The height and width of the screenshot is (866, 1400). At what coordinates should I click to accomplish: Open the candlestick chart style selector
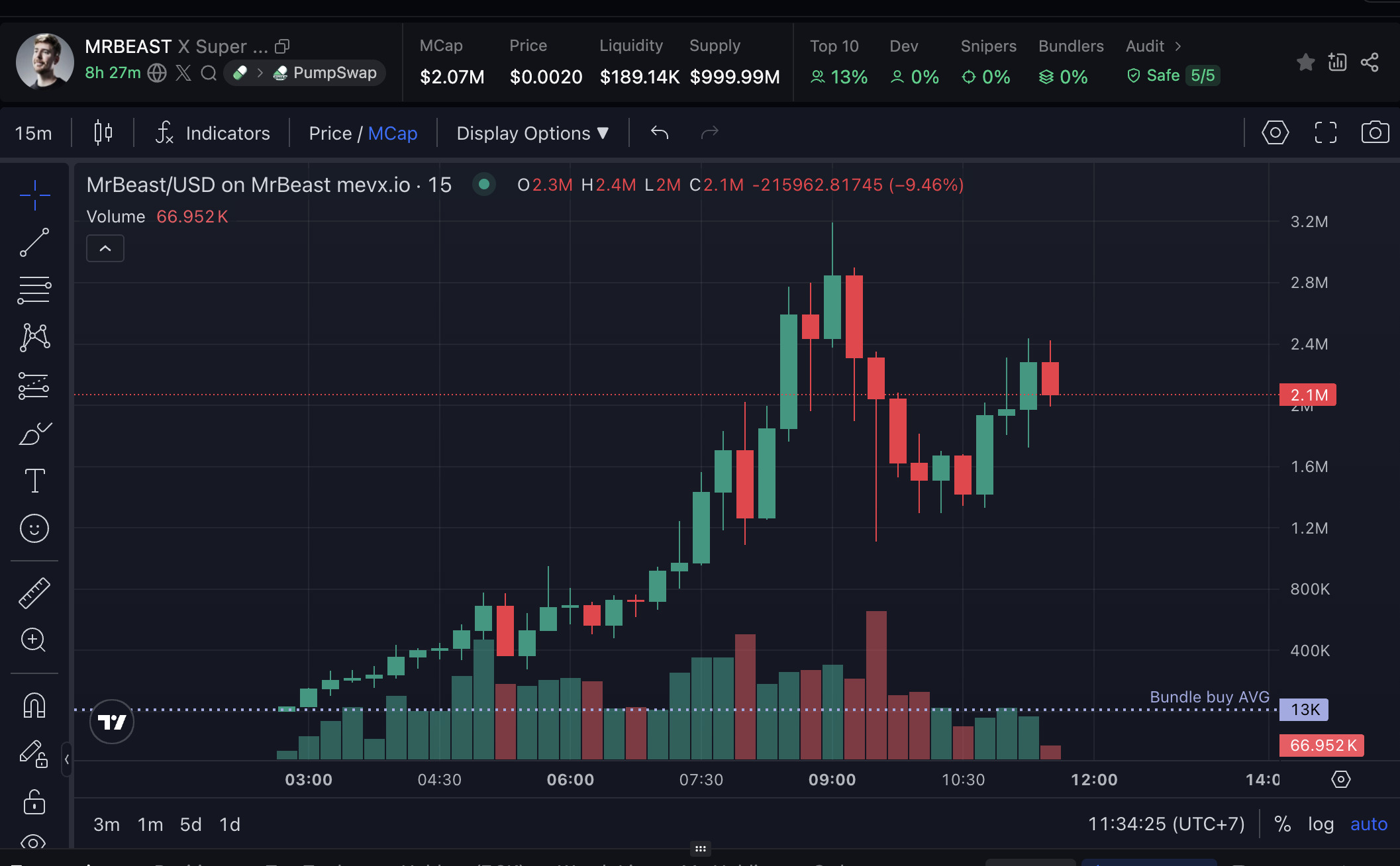point(103,133)
